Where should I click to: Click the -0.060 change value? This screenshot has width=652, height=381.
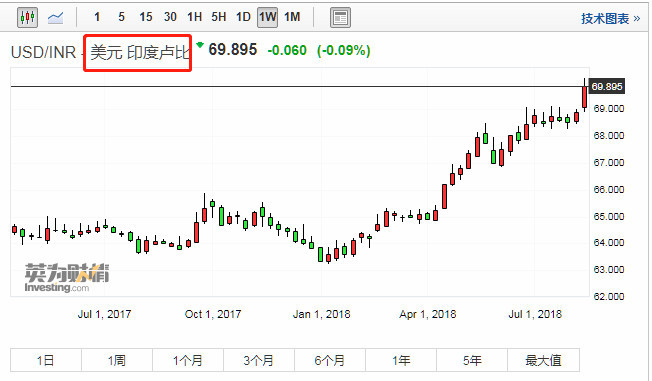(287, 50)
